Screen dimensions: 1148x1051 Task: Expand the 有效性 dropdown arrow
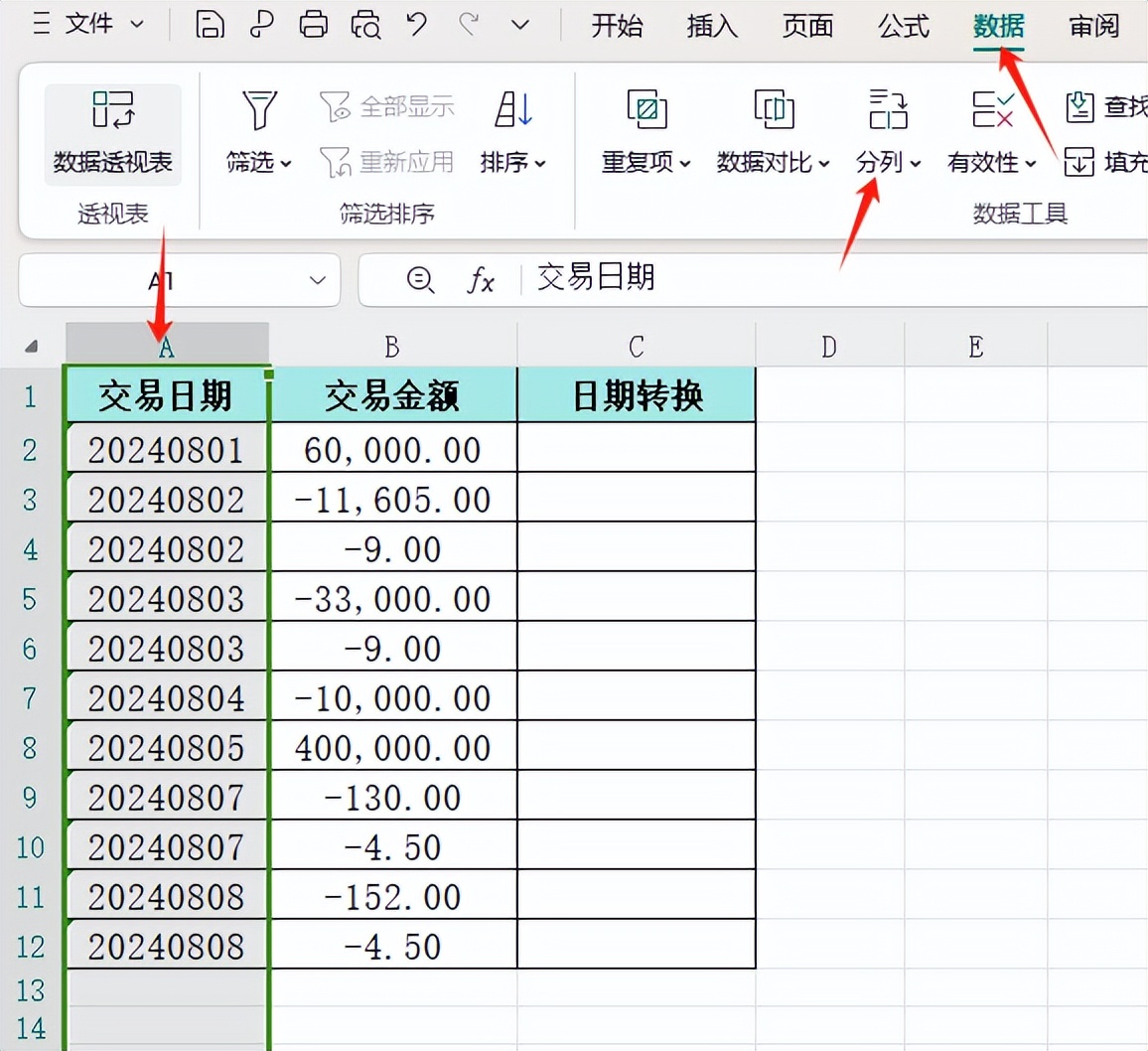[1031, 163]
